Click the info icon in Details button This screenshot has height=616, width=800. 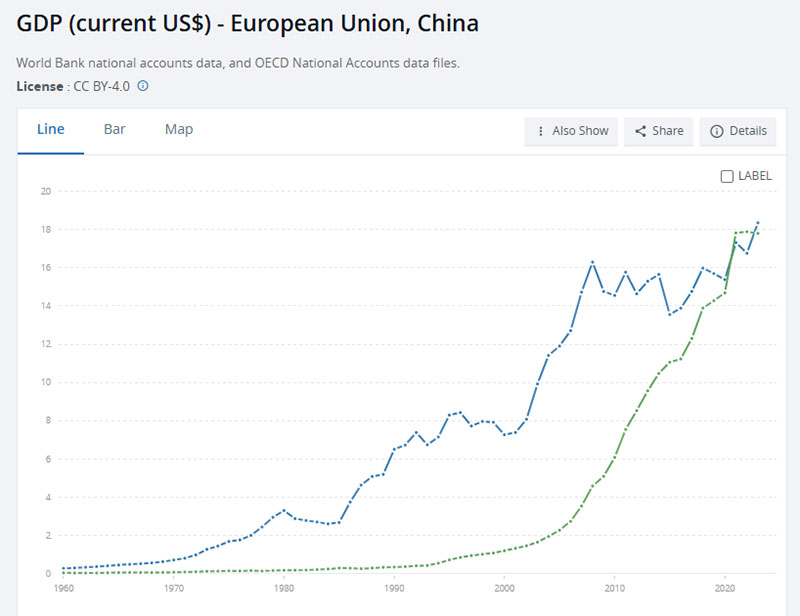(716, 131)
